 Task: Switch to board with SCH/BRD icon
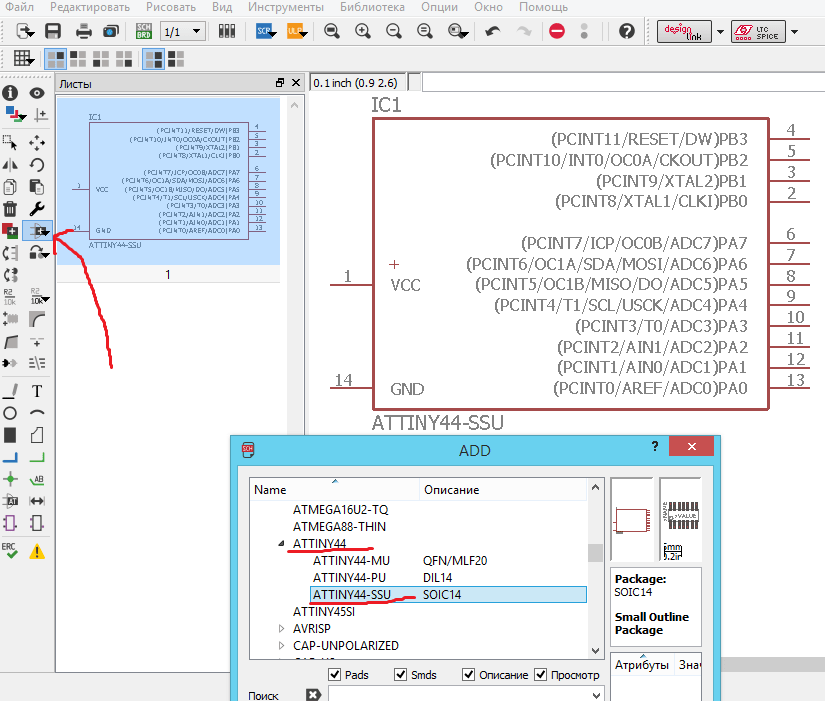tap(143, 32)
